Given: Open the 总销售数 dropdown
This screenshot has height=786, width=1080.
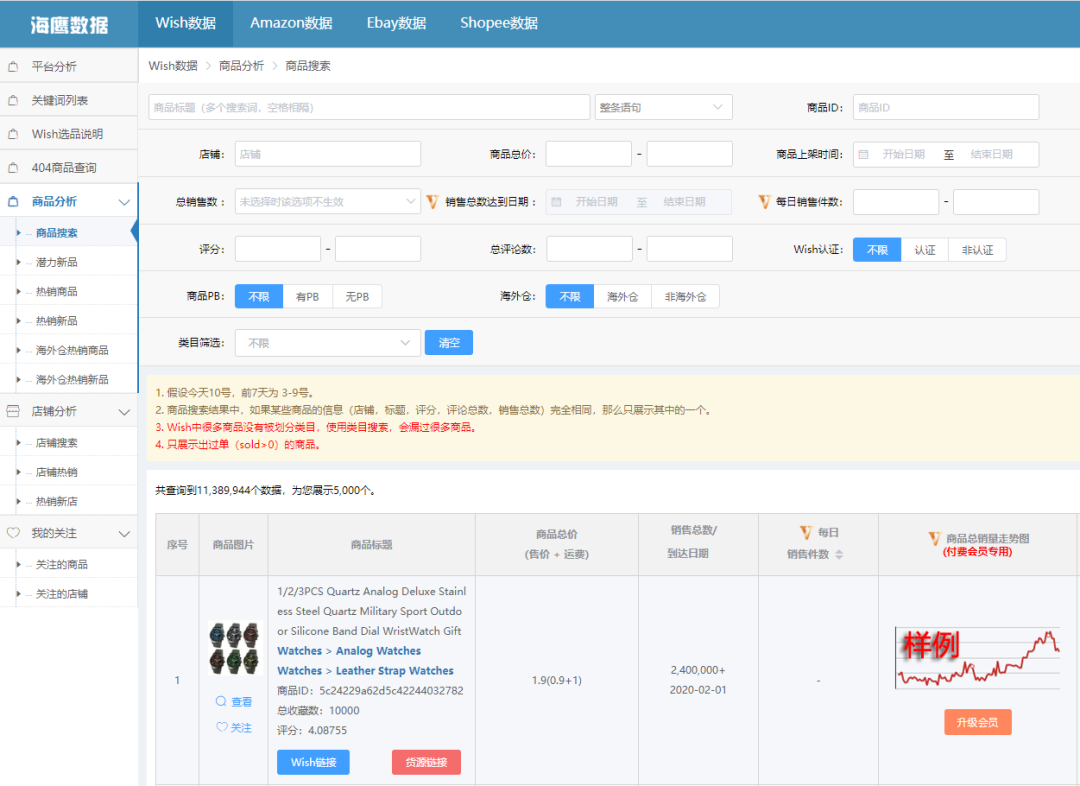Looking at the screenshot, I should 328,202.
